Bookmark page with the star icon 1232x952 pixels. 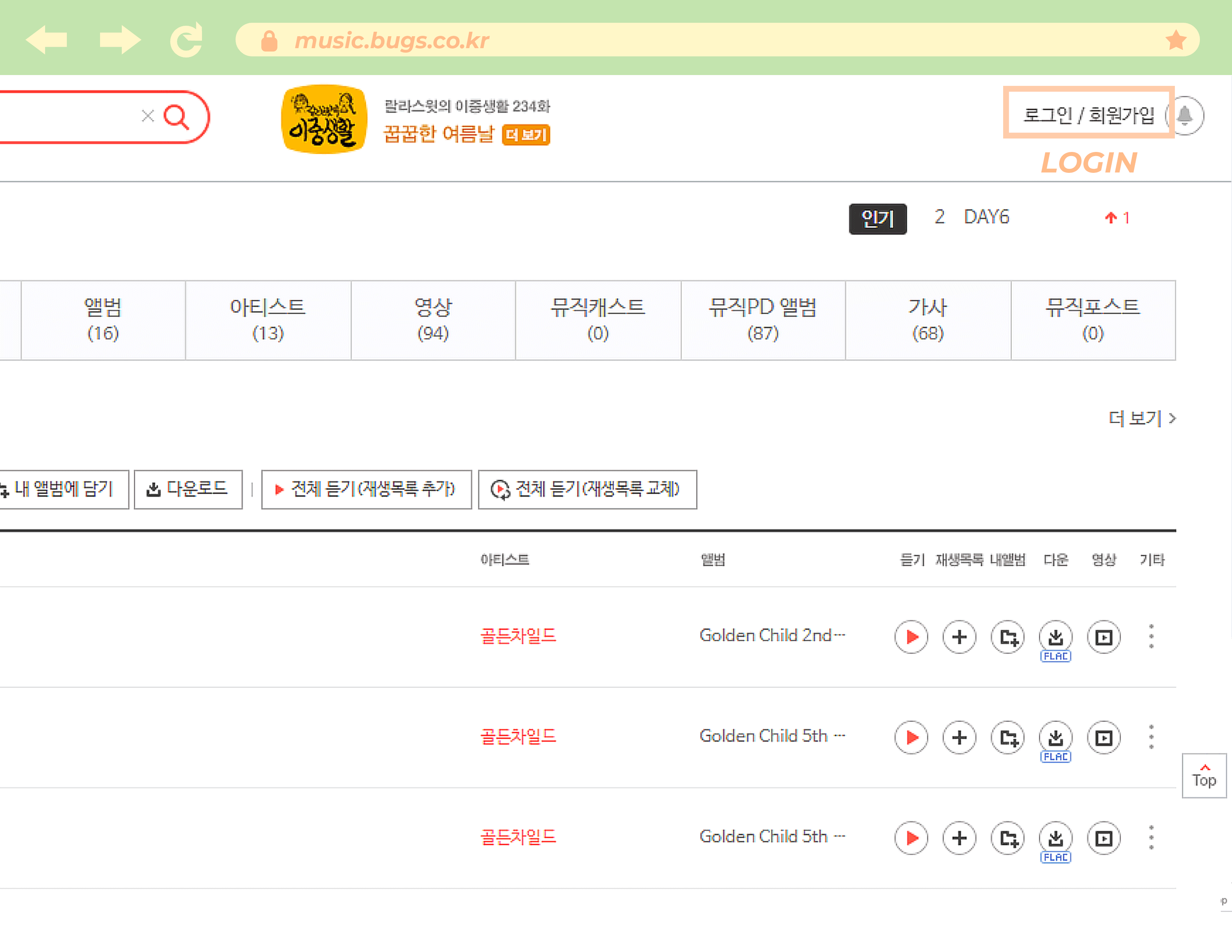click(x=1176, y=40)
